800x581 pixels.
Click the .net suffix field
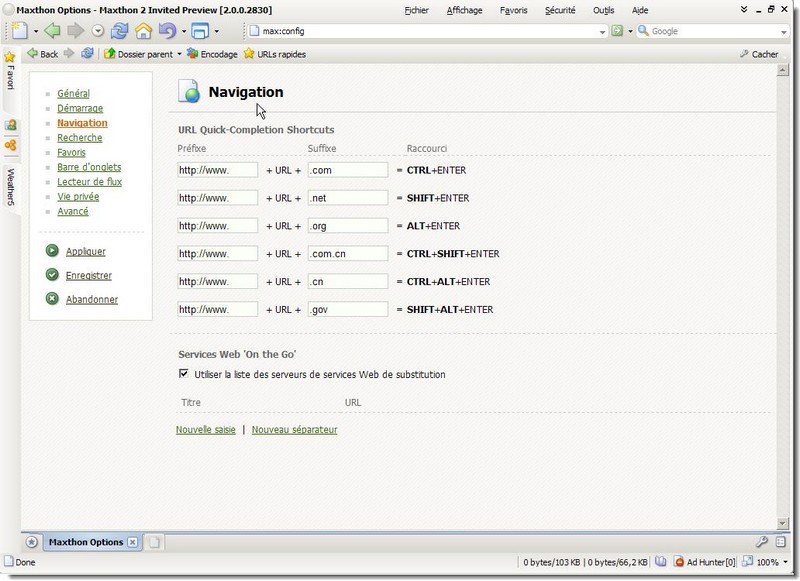(348, 198)
